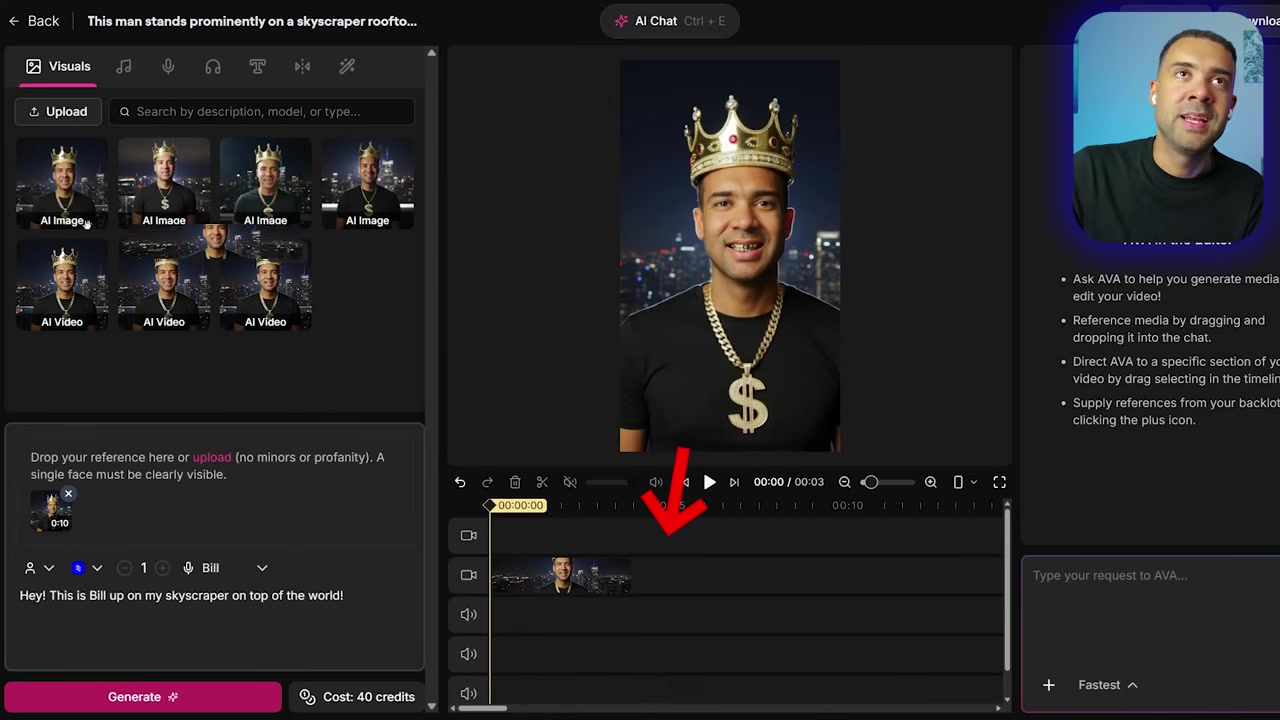Open the transitions split icon tab
Image resolution: width=1280 pixels, height=720 pixels.
point(302,66)
